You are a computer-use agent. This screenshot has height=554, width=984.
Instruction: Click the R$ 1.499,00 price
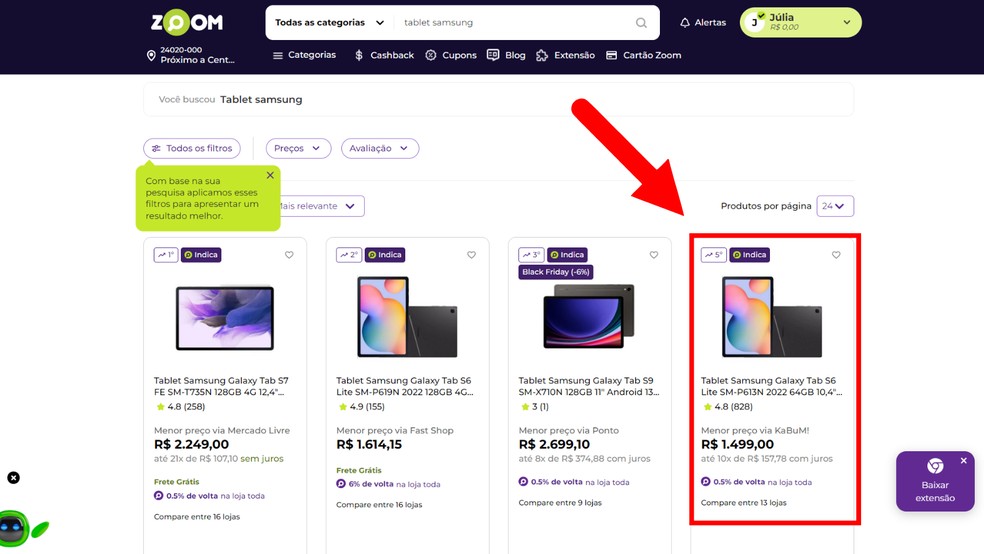[x=737, y=444]
